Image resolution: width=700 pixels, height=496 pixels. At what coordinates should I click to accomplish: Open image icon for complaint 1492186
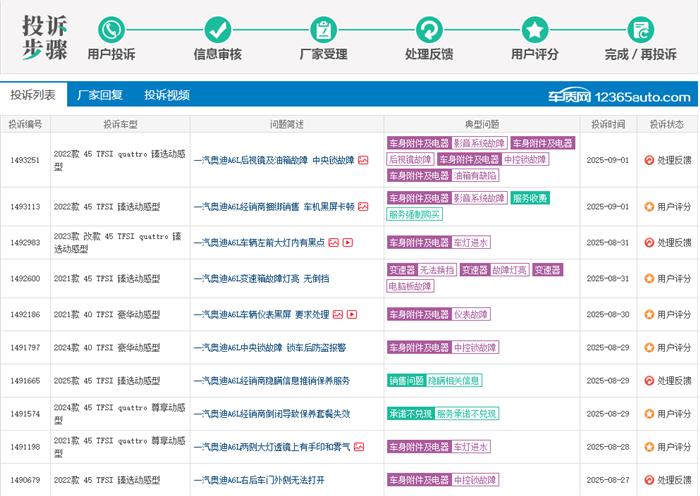338,314
